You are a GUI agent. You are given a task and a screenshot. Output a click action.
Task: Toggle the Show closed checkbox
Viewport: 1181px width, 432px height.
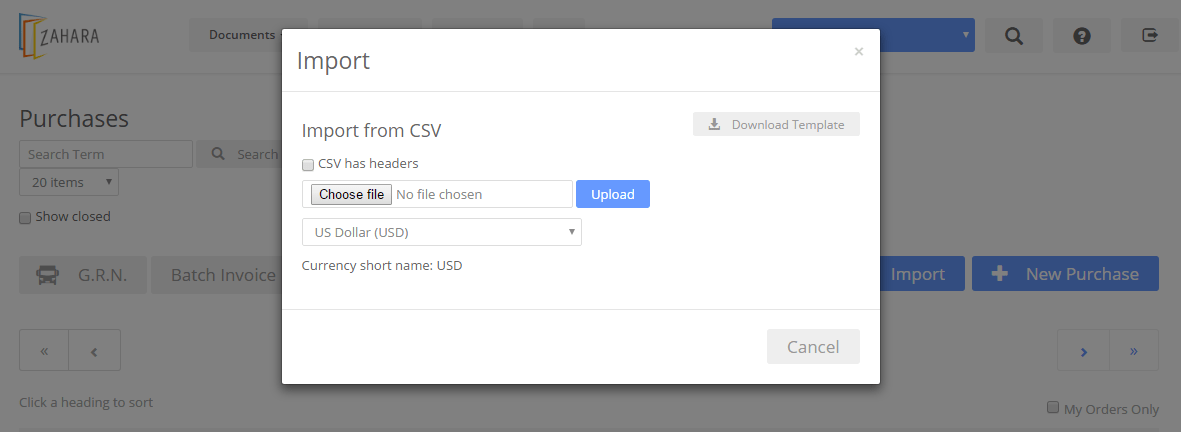tap(25, 218)
